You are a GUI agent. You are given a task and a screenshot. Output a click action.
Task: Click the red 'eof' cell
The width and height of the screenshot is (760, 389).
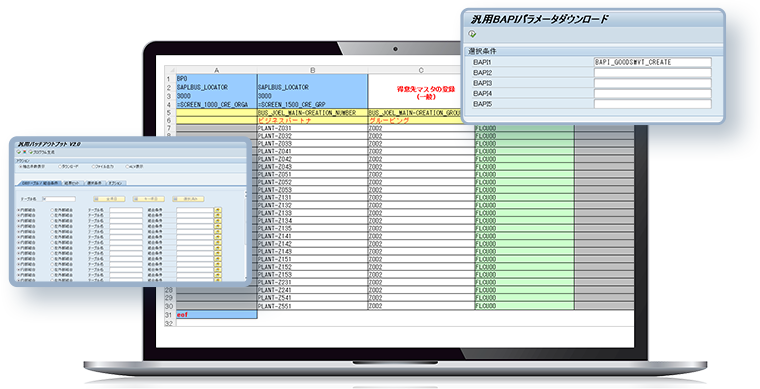pos(216,315)
